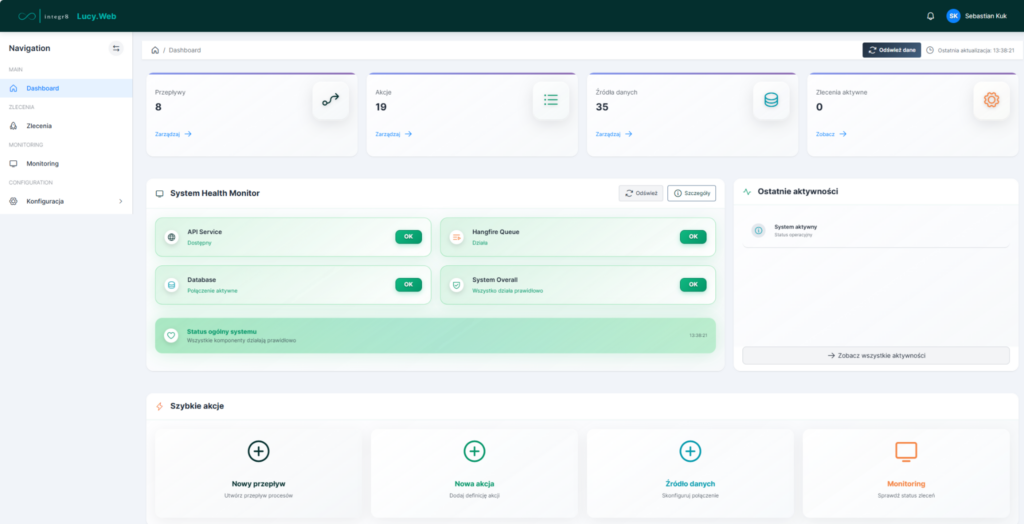The height and width of the screenshot is (524, 1024).
Task: Select the Nowy przepływ quick action label
Action: pos(259,484)
